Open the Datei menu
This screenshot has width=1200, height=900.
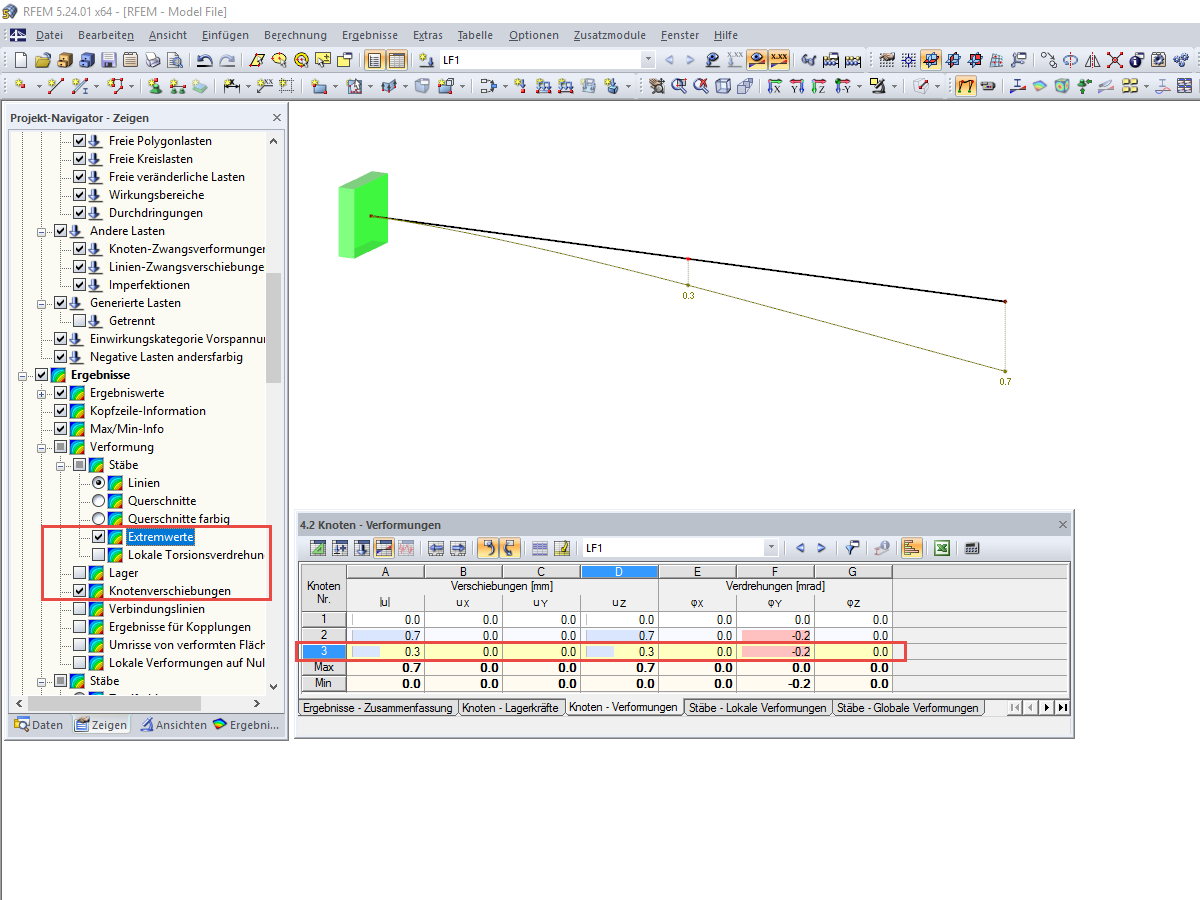coord(49,35)
